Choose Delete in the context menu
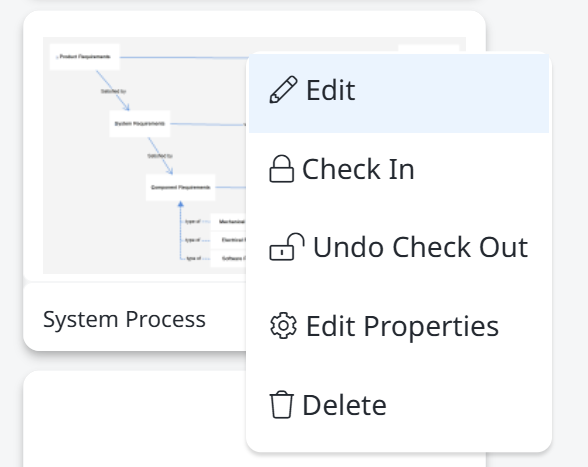The image size is (588, 467). pyautogui.click(x=399, y=405)
